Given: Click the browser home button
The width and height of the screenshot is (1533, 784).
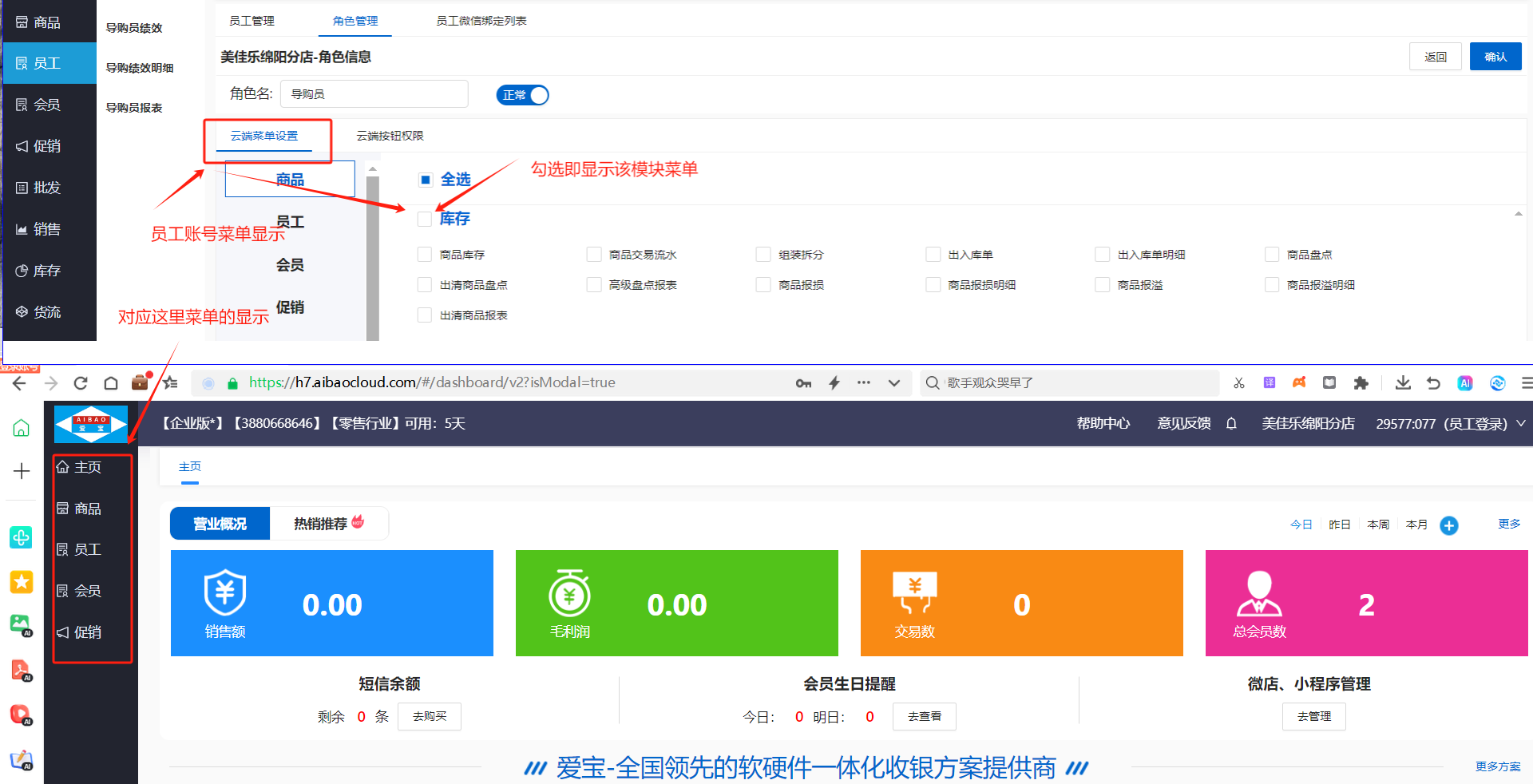Looking at the screenshot, I should pos(111,383).
